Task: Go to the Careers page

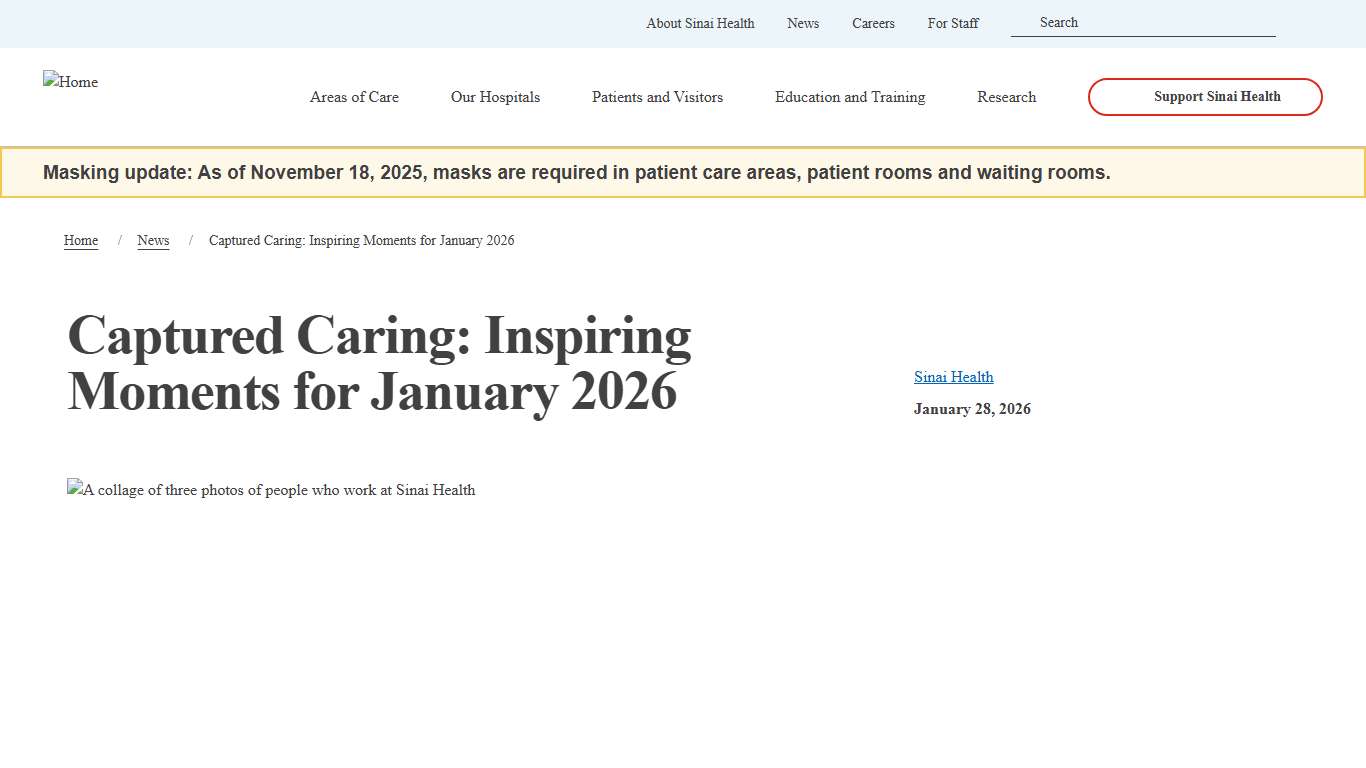Action: pos(873,23)
